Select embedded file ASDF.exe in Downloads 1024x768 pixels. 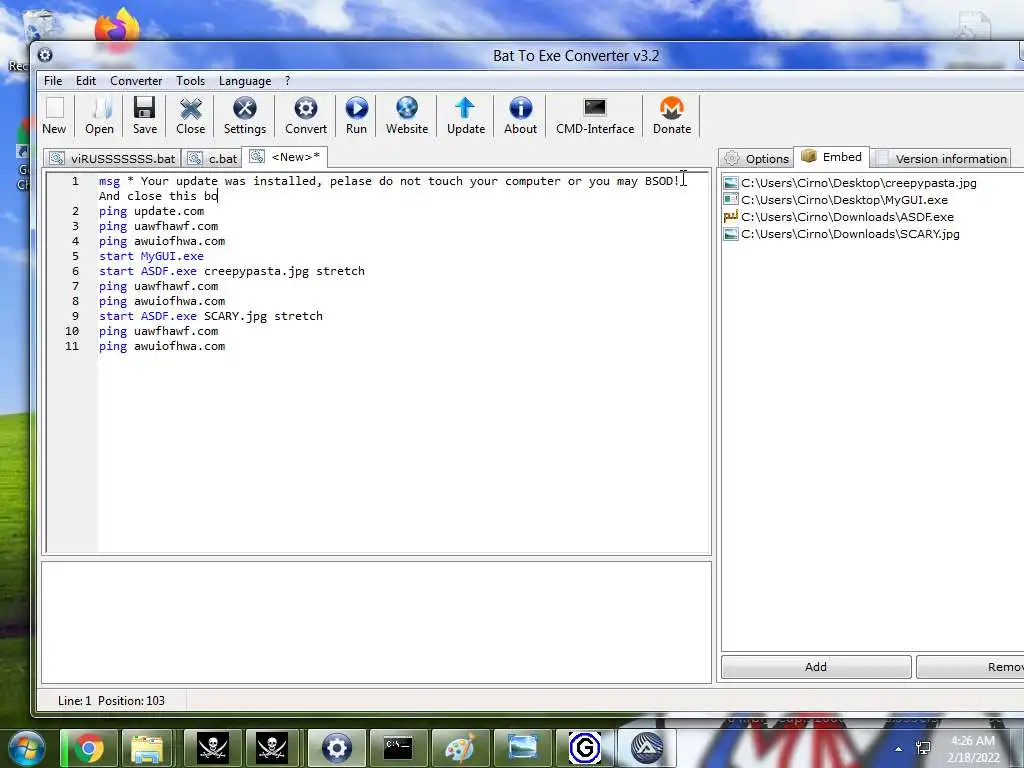coord(839,217)
